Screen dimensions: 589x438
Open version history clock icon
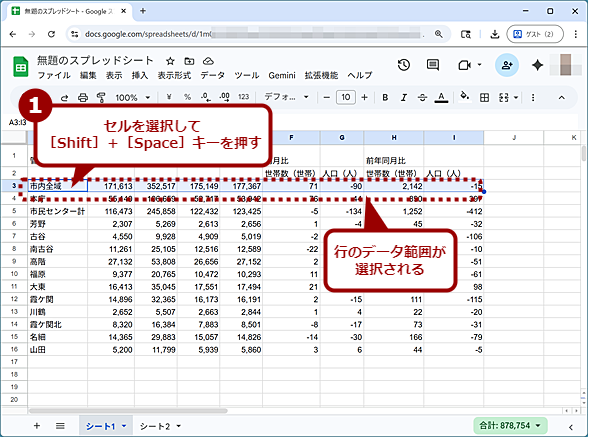point(404,65)
